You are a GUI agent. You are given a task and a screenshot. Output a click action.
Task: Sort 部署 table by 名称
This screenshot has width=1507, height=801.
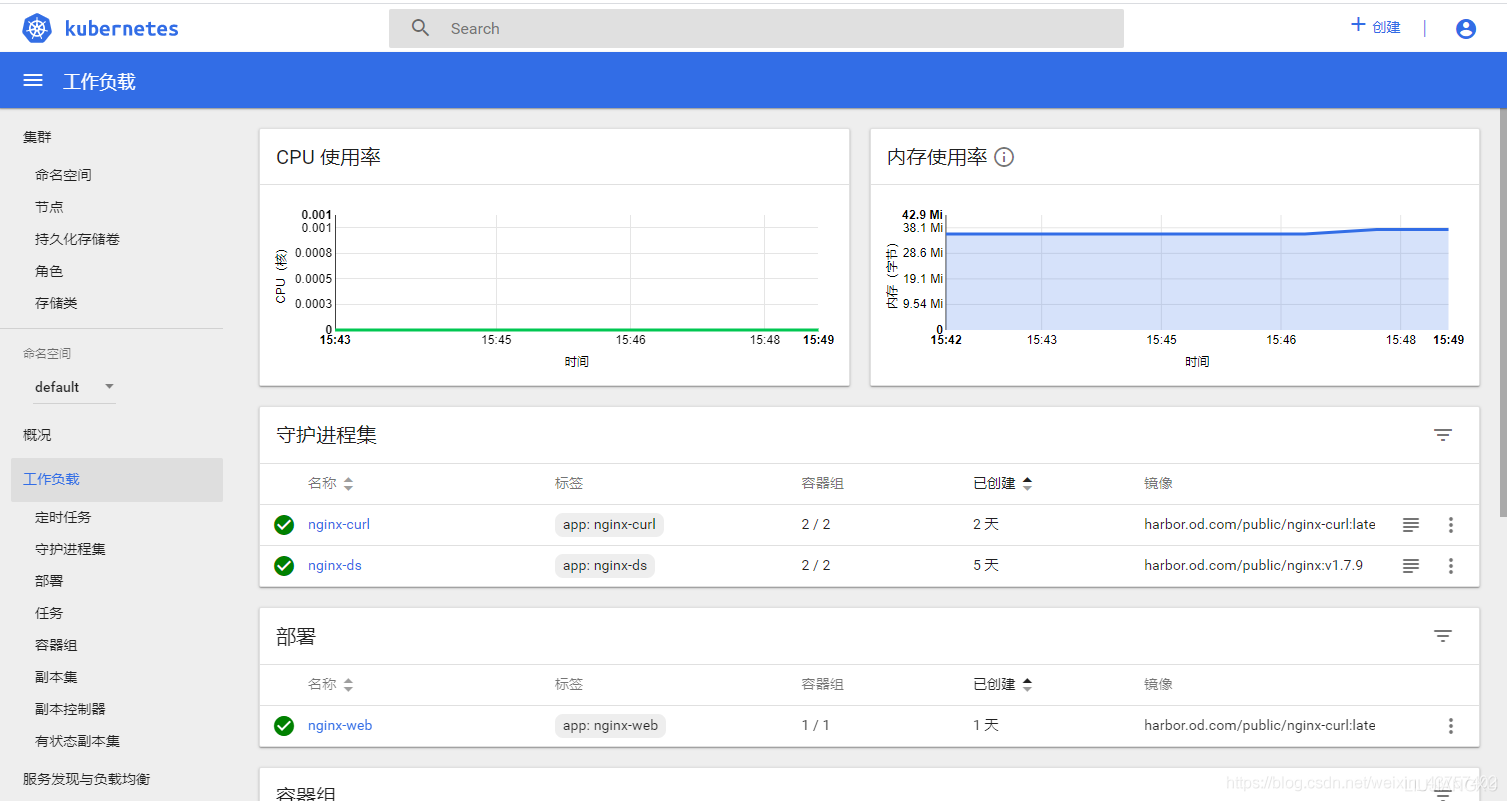[x=330, y=685]
